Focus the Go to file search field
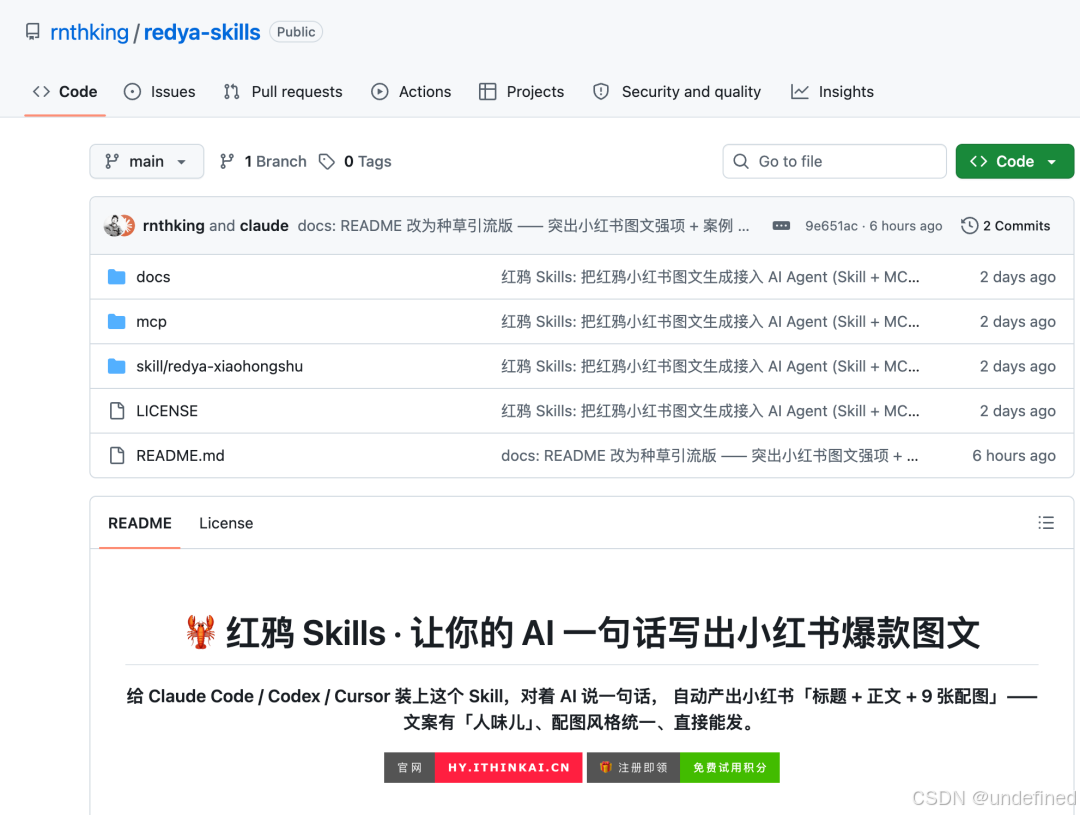The image size is (1080, 815). click(x=834, y=161)
